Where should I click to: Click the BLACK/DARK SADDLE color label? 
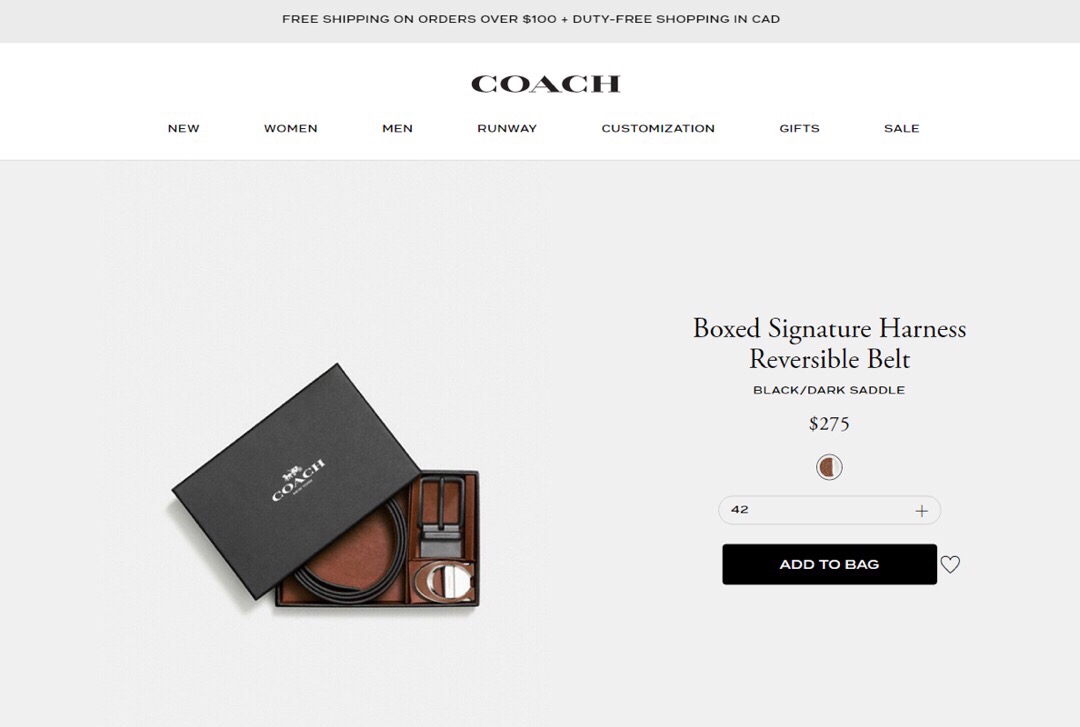(829, 390)
